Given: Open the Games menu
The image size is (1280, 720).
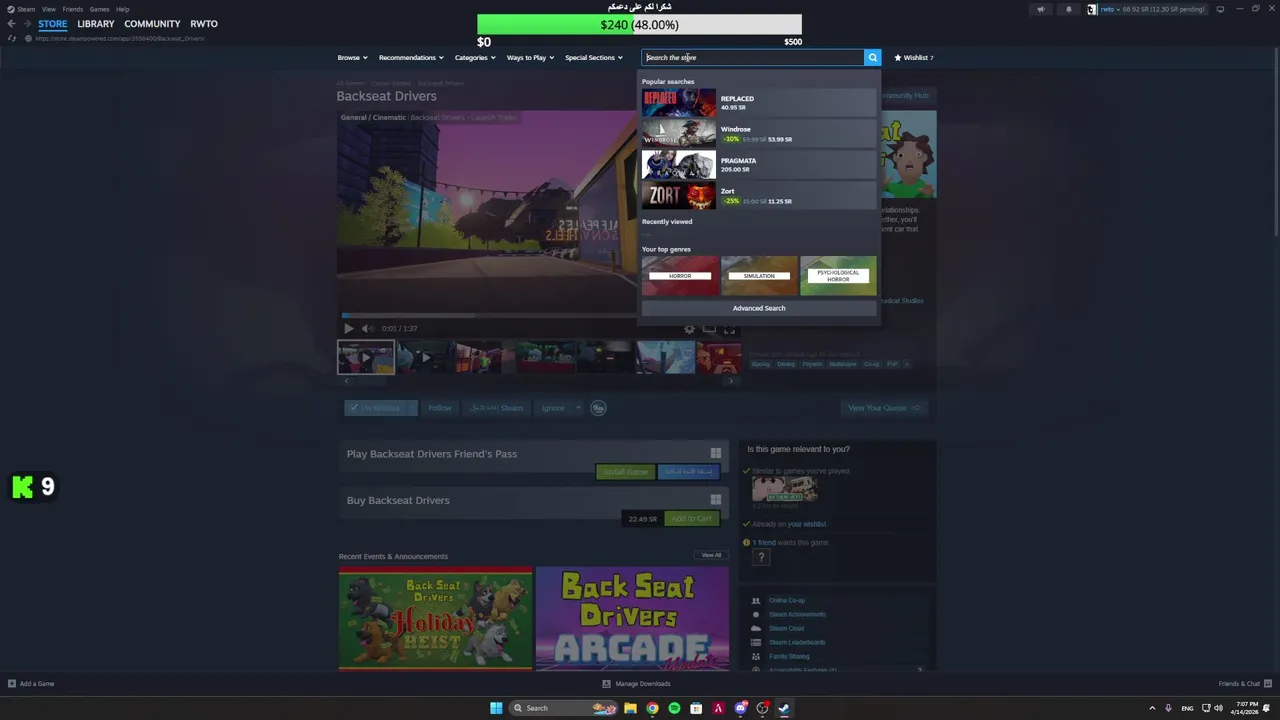Looking at the screenshot, I should 99,9.
